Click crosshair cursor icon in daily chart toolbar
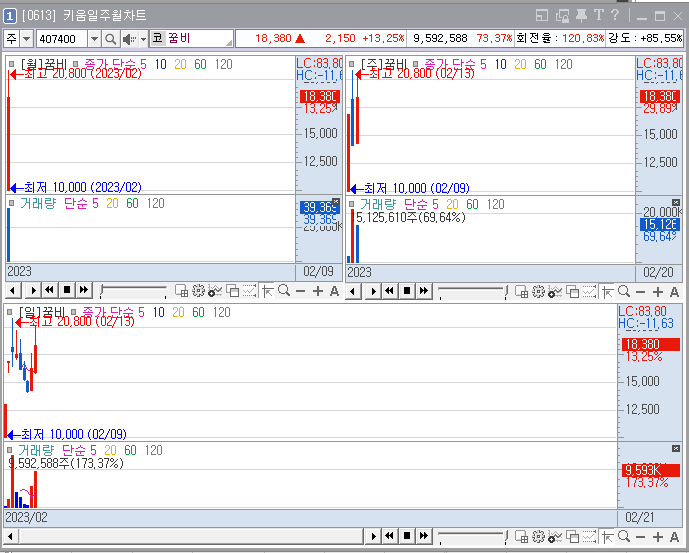The width and height of the screenshot is (689, 553). pos(607,537)
